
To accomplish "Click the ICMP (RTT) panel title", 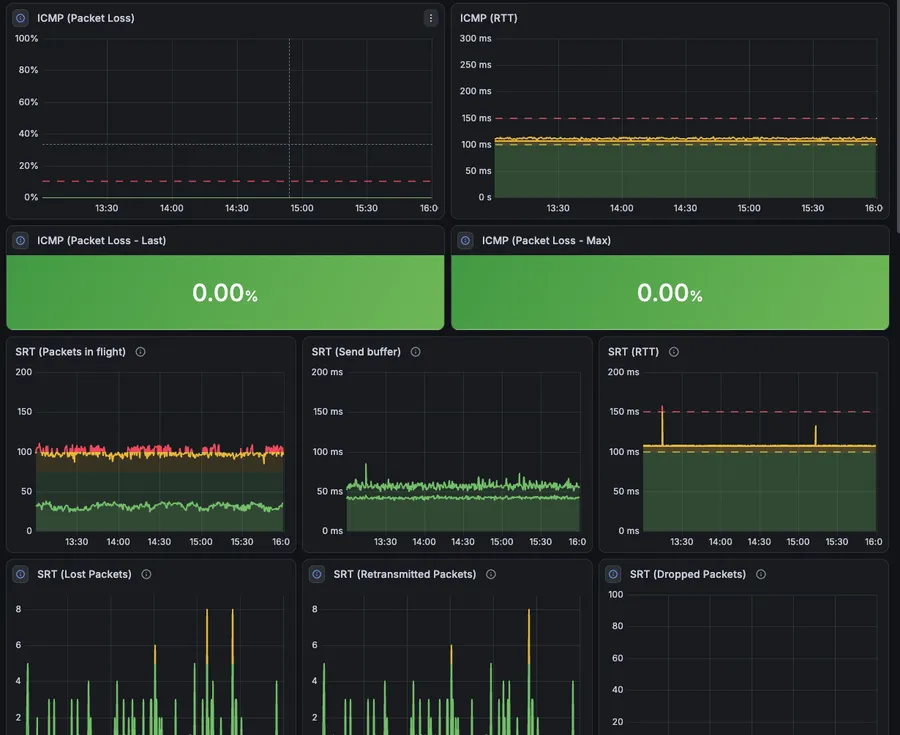I will 488,18.
